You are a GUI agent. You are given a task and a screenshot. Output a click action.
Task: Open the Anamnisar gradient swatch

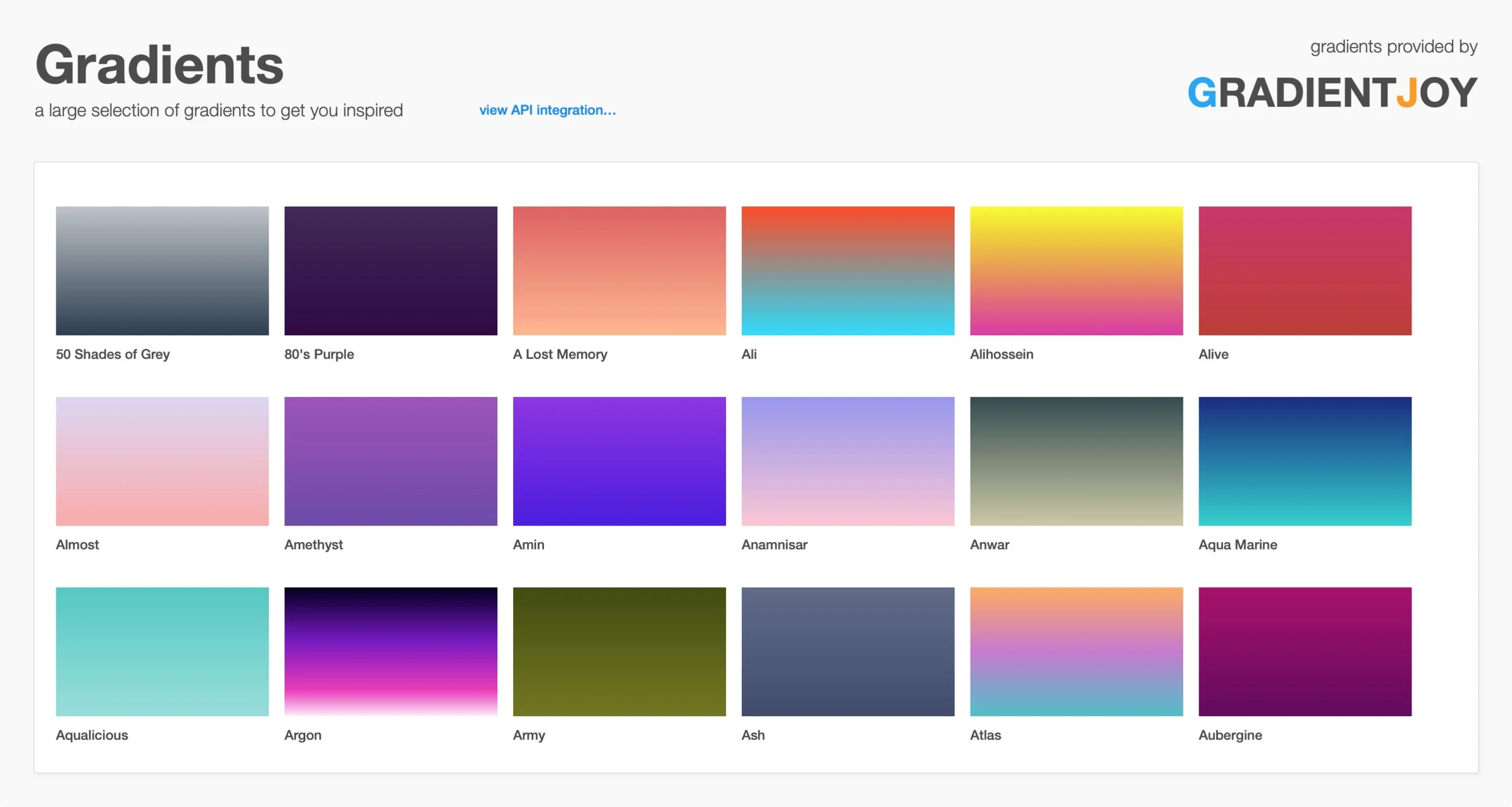coord(848,461)
